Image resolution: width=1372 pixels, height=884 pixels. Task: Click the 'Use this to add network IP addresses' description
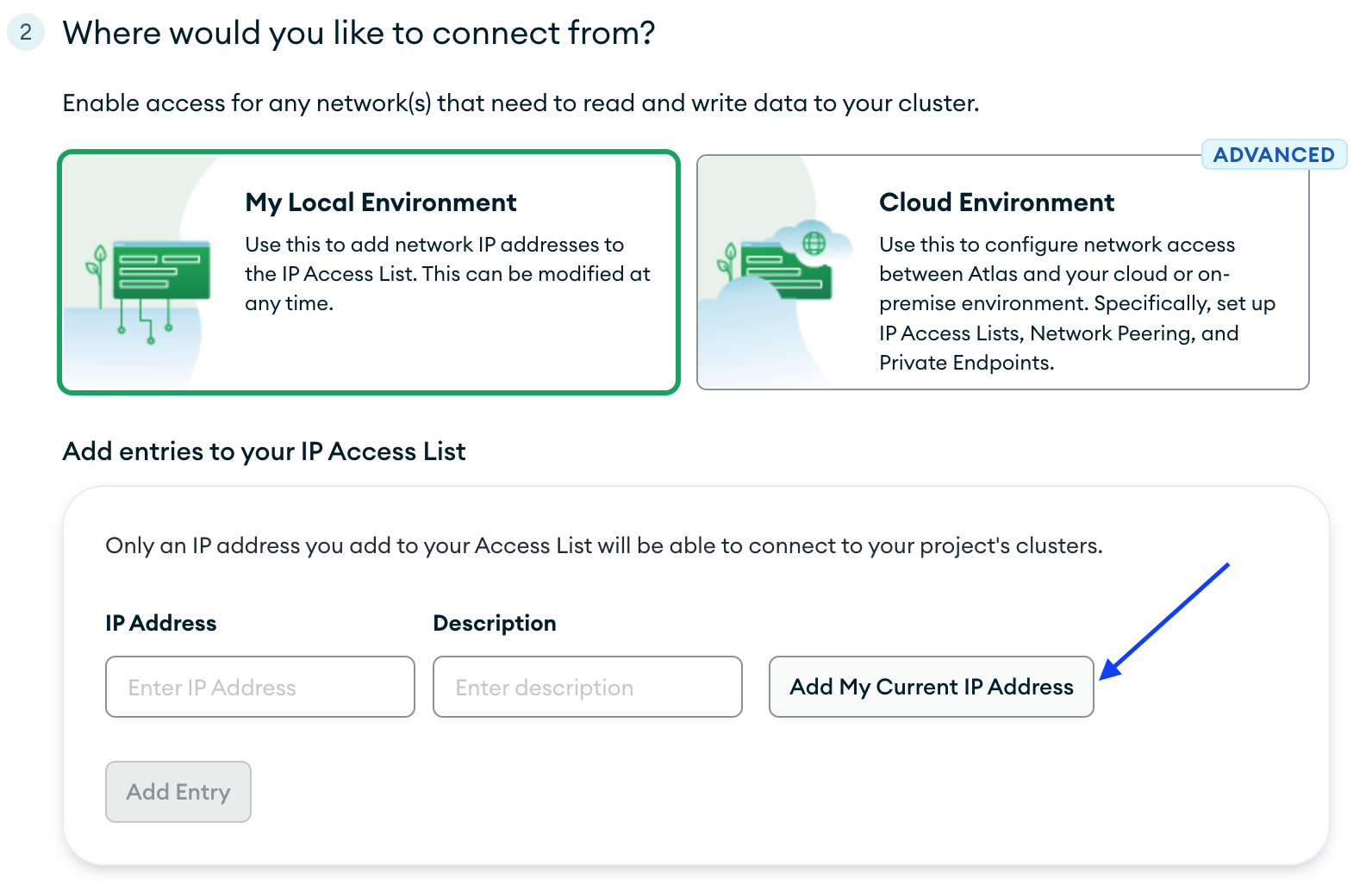(447, 274)
